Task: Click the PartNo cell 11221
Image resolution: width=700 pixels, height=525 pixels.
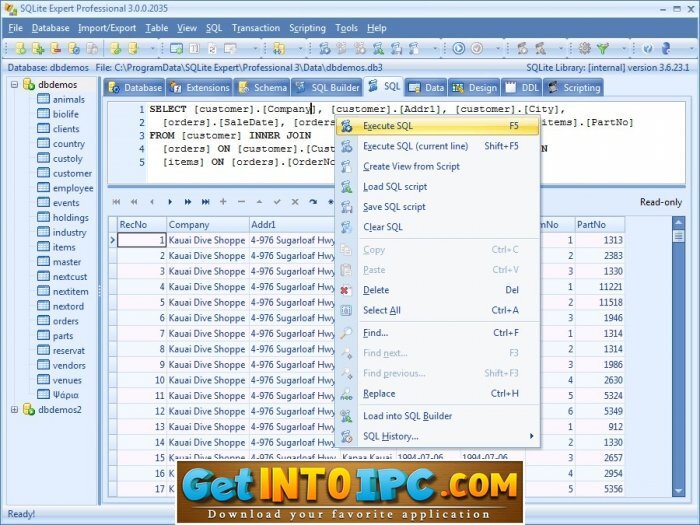Action: tap(600, 287)
